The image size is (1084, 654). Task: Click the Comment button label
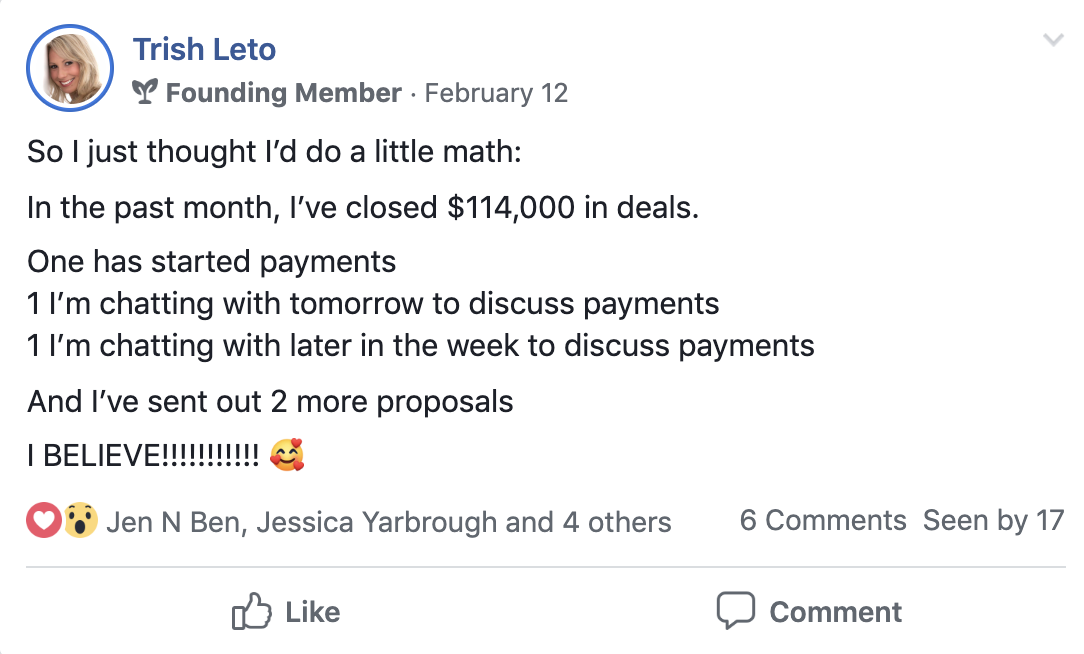(x=836, y=613)
